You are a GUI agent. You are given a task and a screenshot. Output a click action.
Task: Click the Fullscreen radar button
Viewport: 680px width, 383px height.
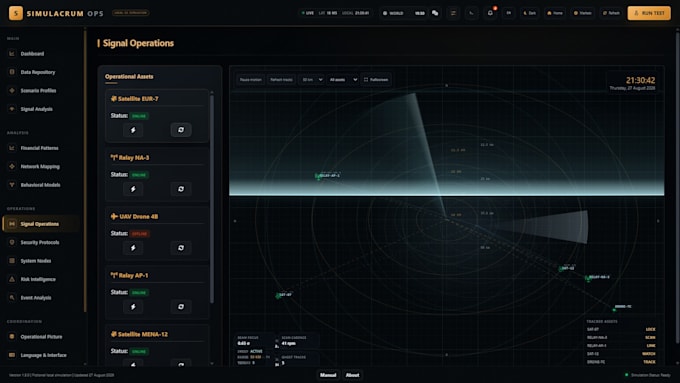tap(376, 80)
